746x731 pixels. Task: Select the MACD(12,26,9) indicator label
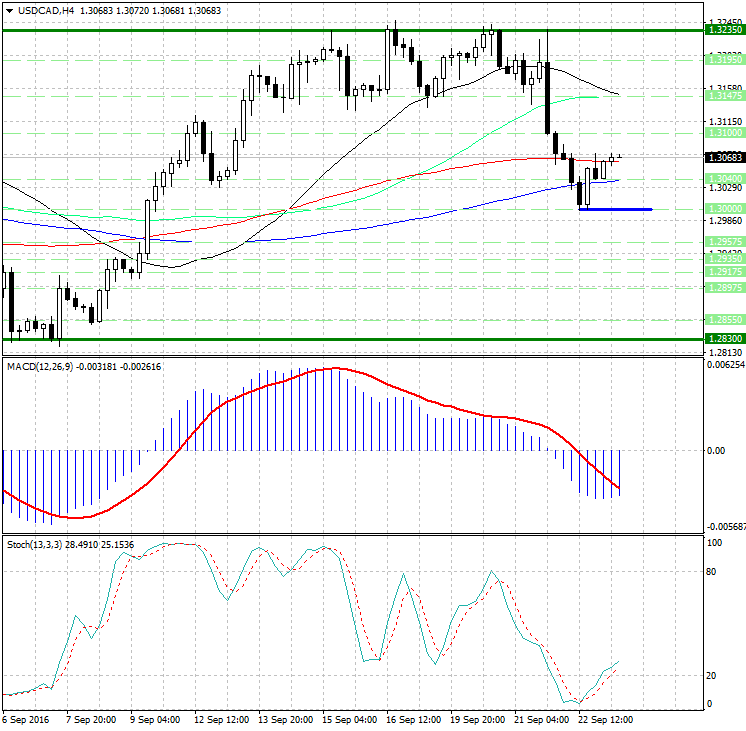pyautogui.click(x=40, y=367)
